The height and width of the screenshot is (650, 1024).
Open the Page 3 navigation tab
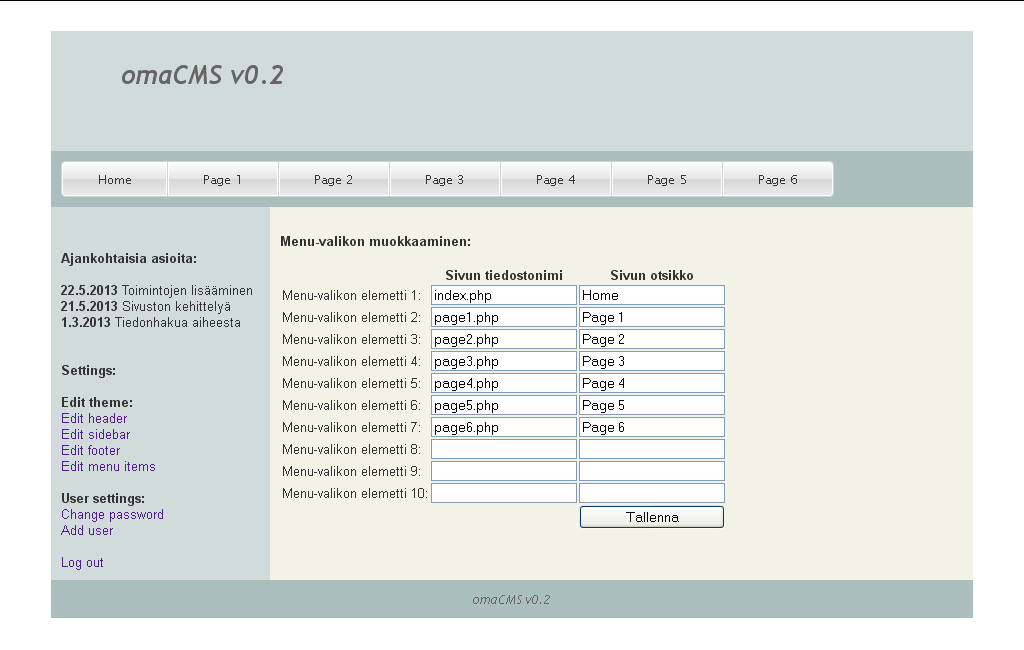[445, 178]
